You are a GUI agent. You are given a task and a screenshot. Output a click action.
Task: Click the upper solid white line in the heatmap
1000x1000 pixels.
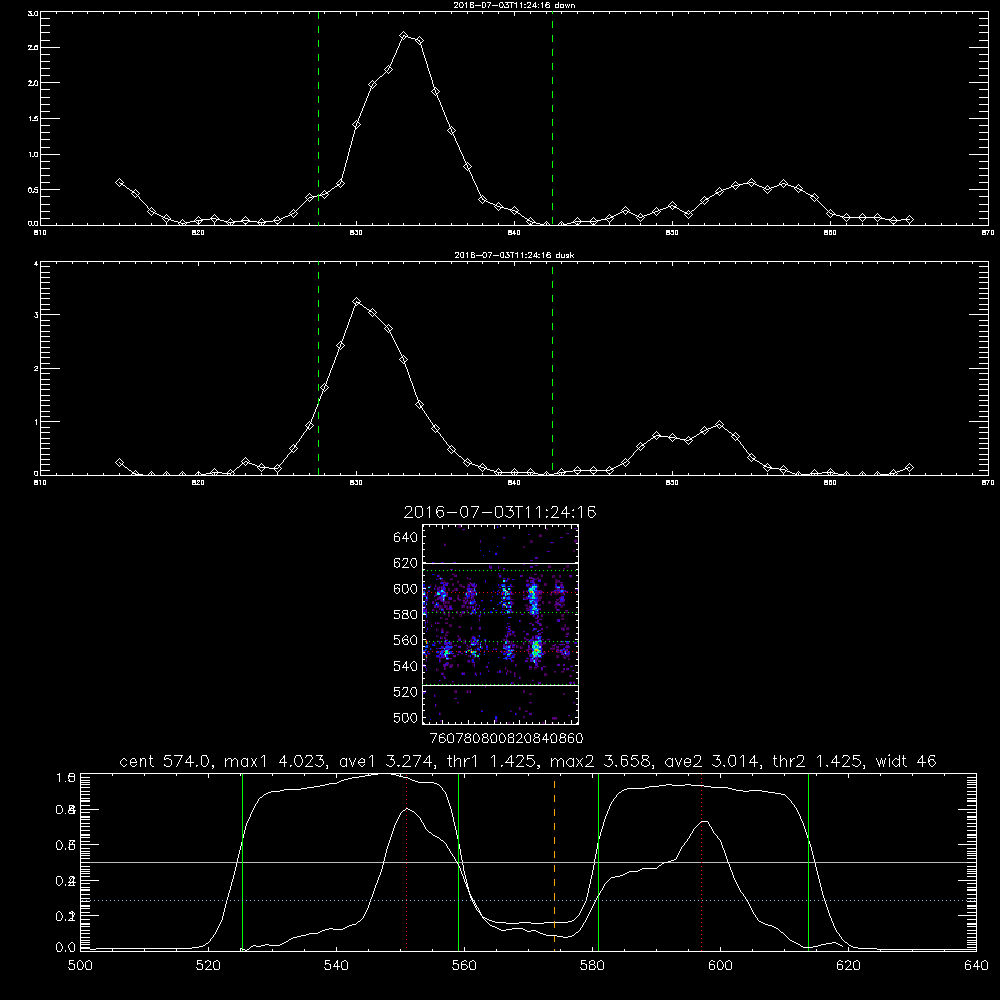500,563
